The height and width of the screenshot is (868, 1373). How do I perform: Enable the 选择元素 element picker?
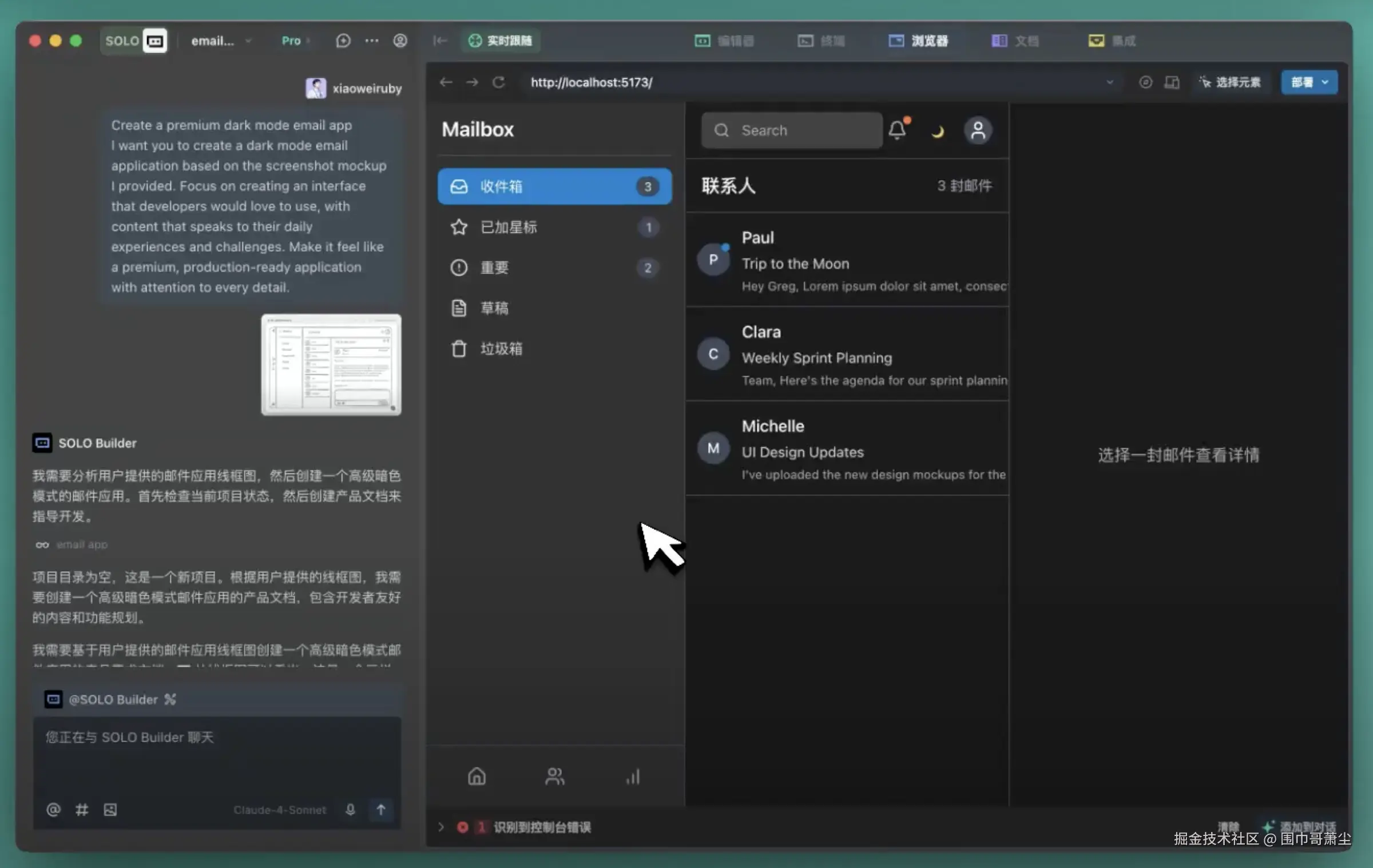point(1230,82)
